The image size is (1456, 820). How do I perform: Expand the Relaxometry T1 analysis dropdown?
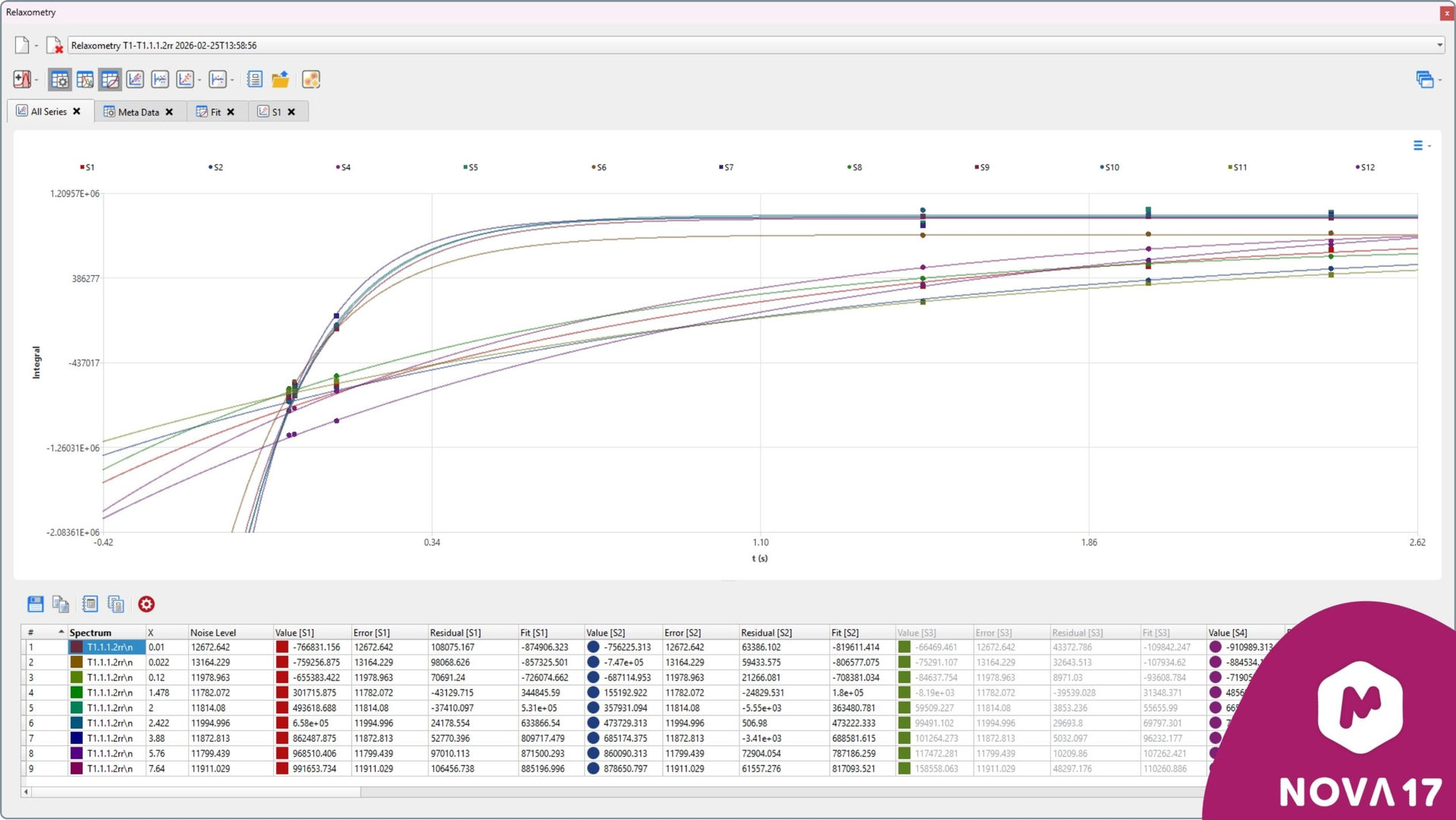[1439, 46]
